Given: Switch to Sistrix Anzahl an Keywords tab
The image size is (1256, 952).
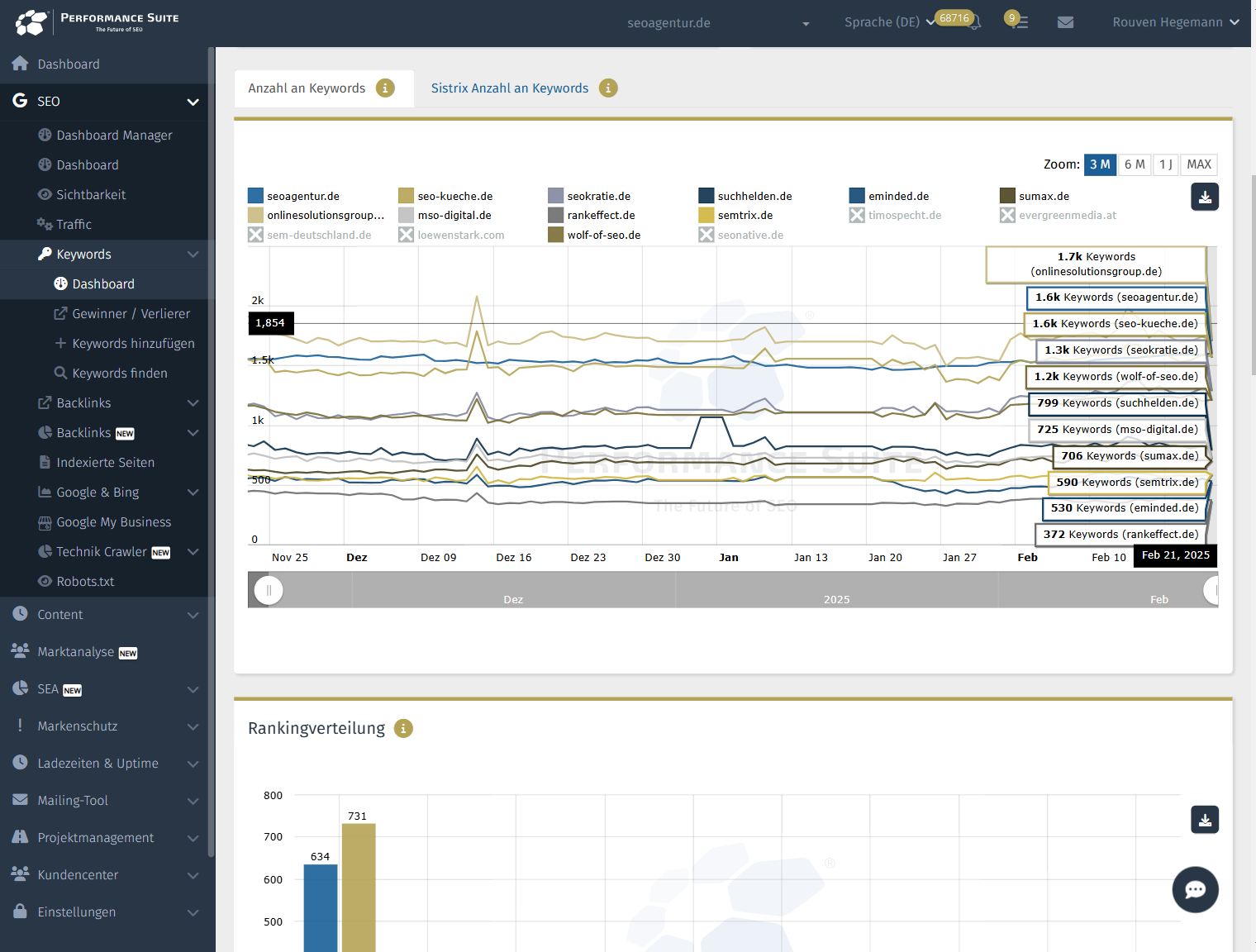Looking at the screenshot, I should 510,88.
